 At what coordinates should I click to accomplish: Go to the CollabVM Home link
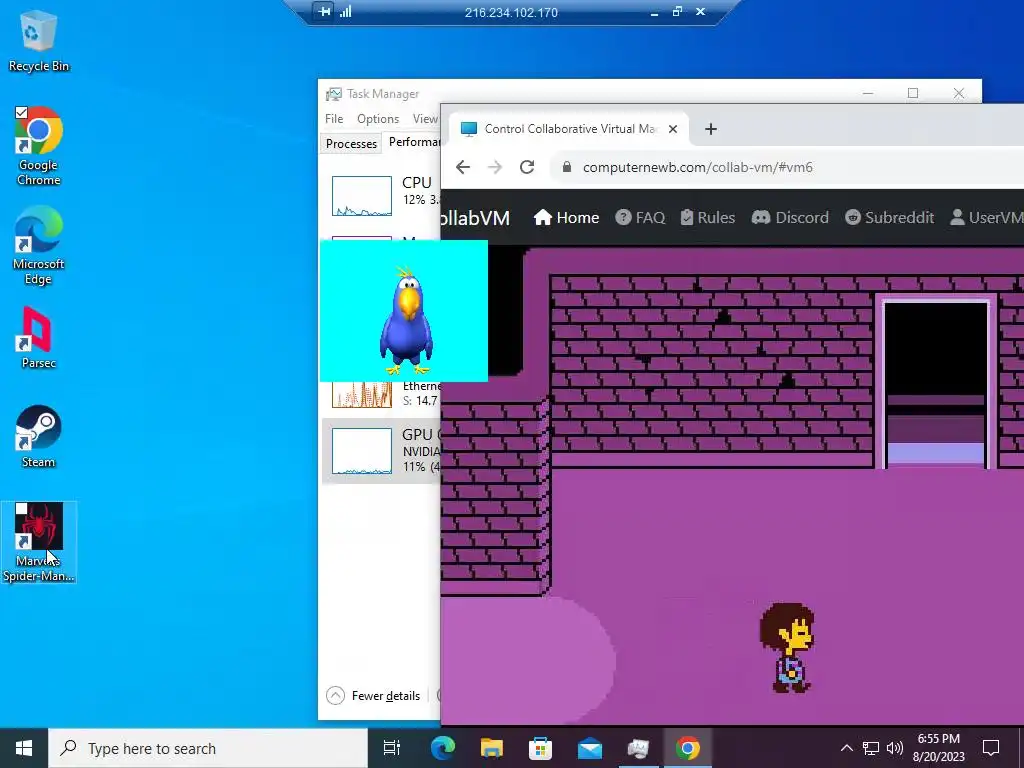(x=566, y=217)
